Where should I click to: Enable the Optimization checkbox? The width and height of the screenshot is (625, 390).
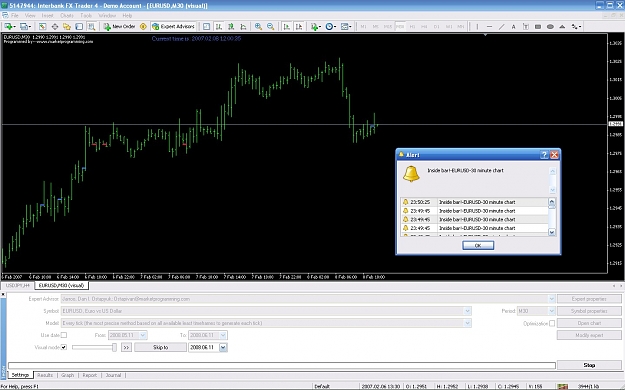(552, 323)
